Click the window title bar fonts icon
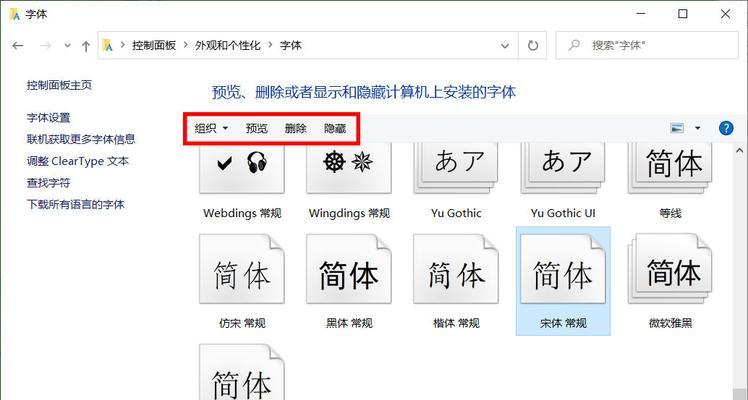Viewport: 748px width, 400px height. coord(15,14)
